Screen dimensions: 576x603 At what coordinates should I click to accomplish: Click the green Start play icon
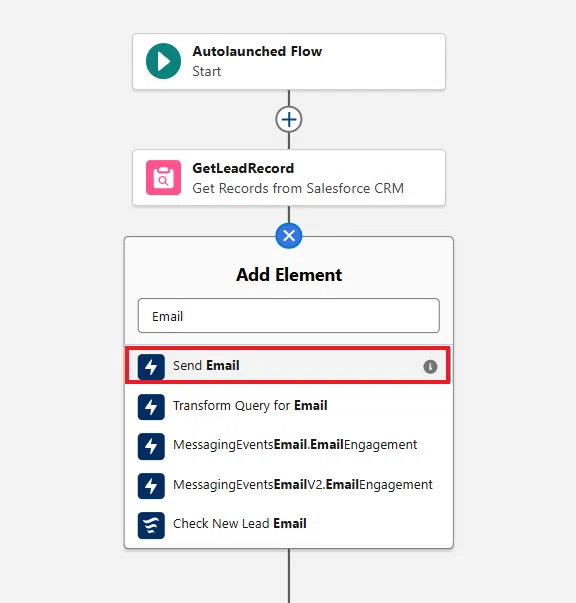163,61
